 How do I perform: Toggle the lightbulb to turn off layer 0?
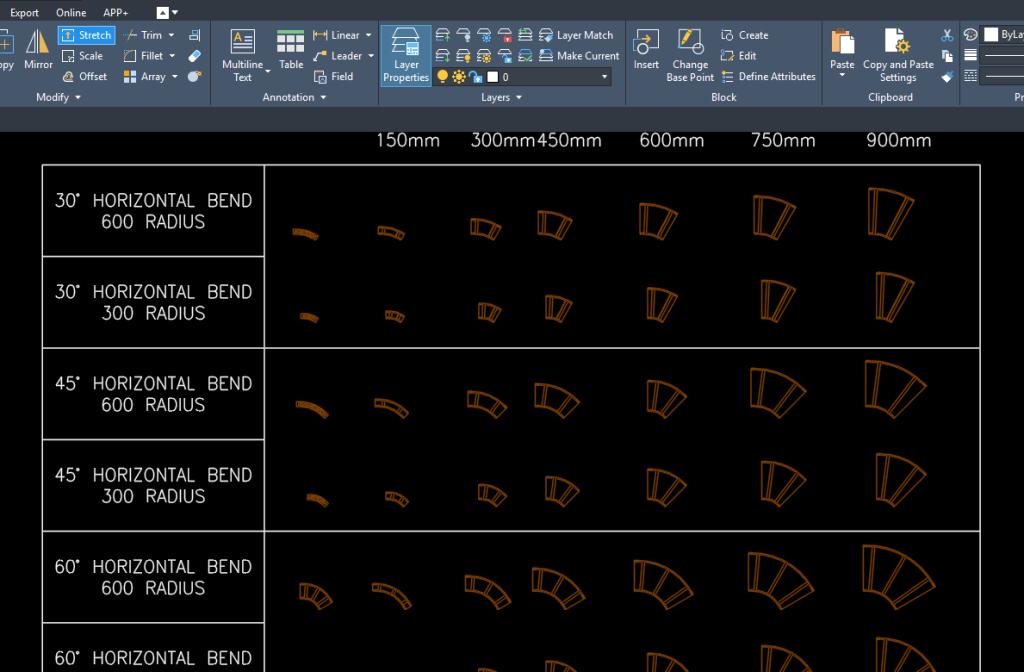pos(443,76)
